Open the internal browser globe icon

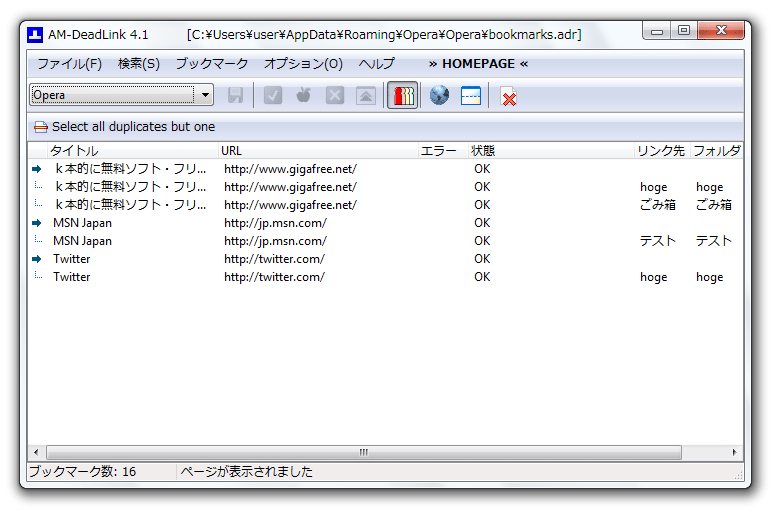pyautogui.click(x=439, y=95)
